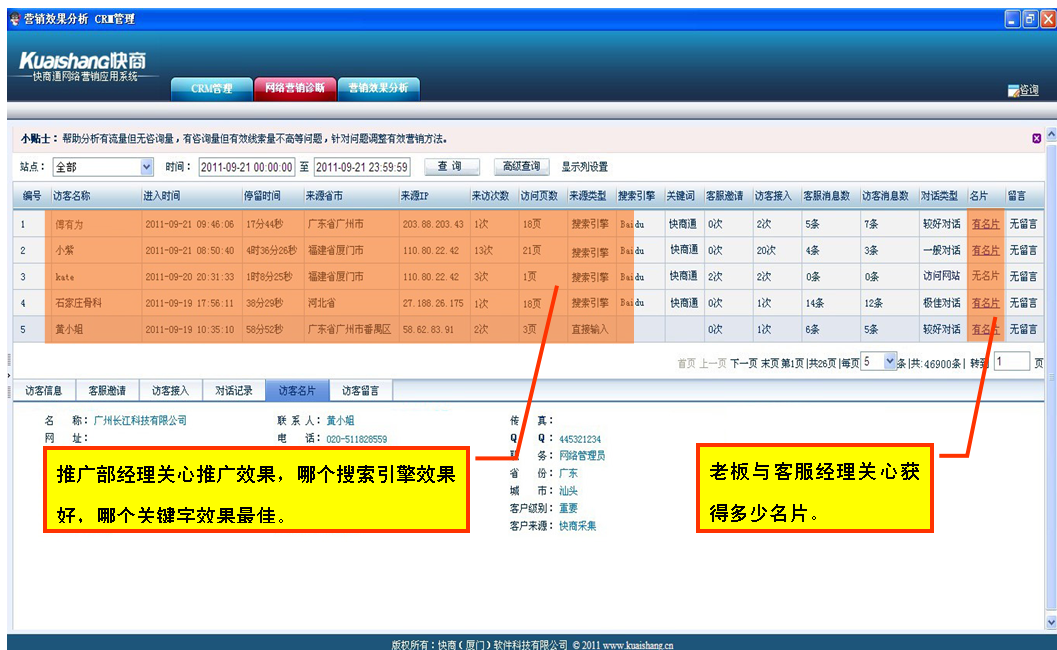The width and height of the screenshot is (1057, 650).
Task: Select the 营销效果分析 tab
Action: [x=378, y=89]
